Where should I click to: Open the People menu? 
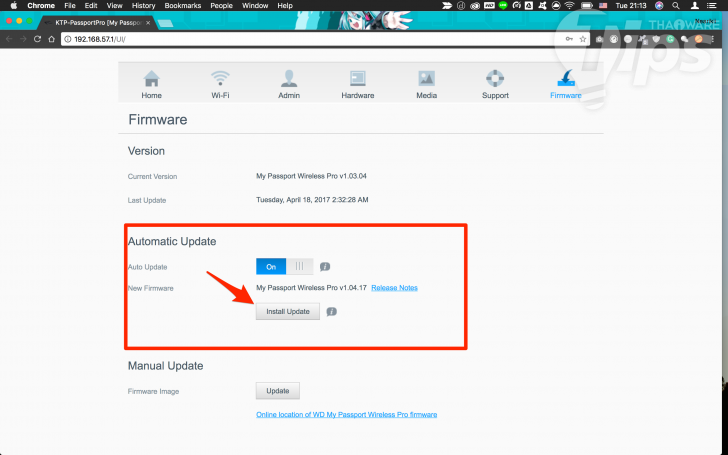[x=221, y=6]
